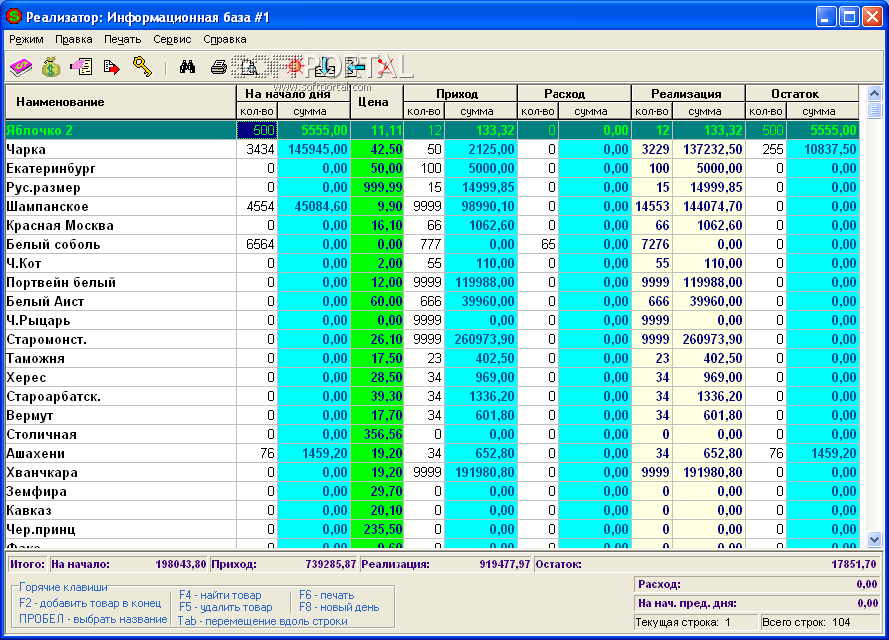Screen dimensions: 889x640
Task: Click the print preview icon
Action: (x=247, y=67)
